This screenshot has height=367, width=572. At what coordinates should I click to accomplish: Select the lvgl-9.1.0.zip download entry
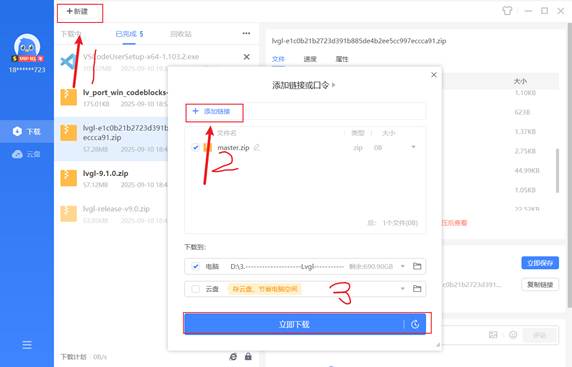pyautogui.click(x=112, y=179)
